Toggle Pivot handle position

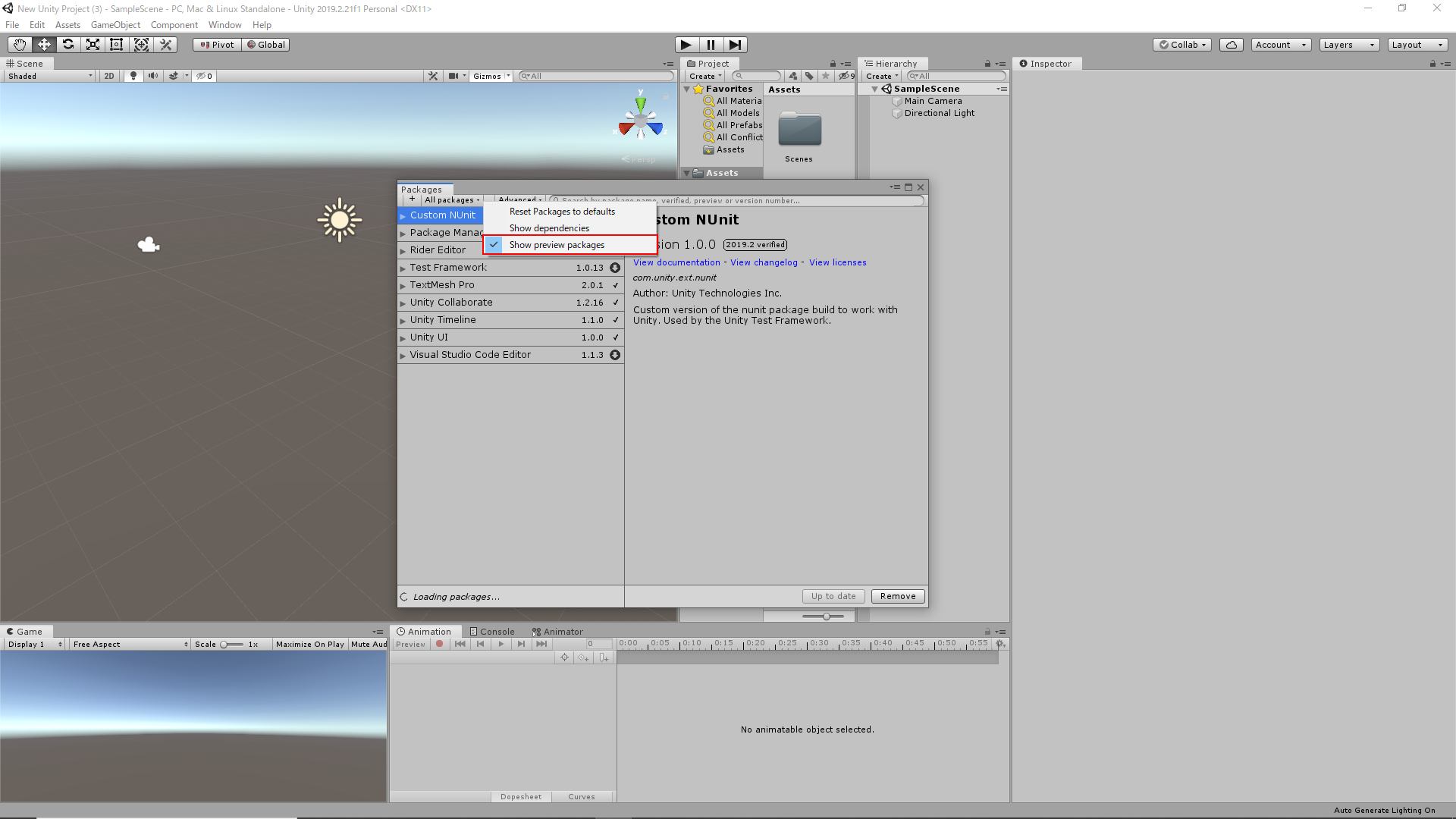[217, 45]
